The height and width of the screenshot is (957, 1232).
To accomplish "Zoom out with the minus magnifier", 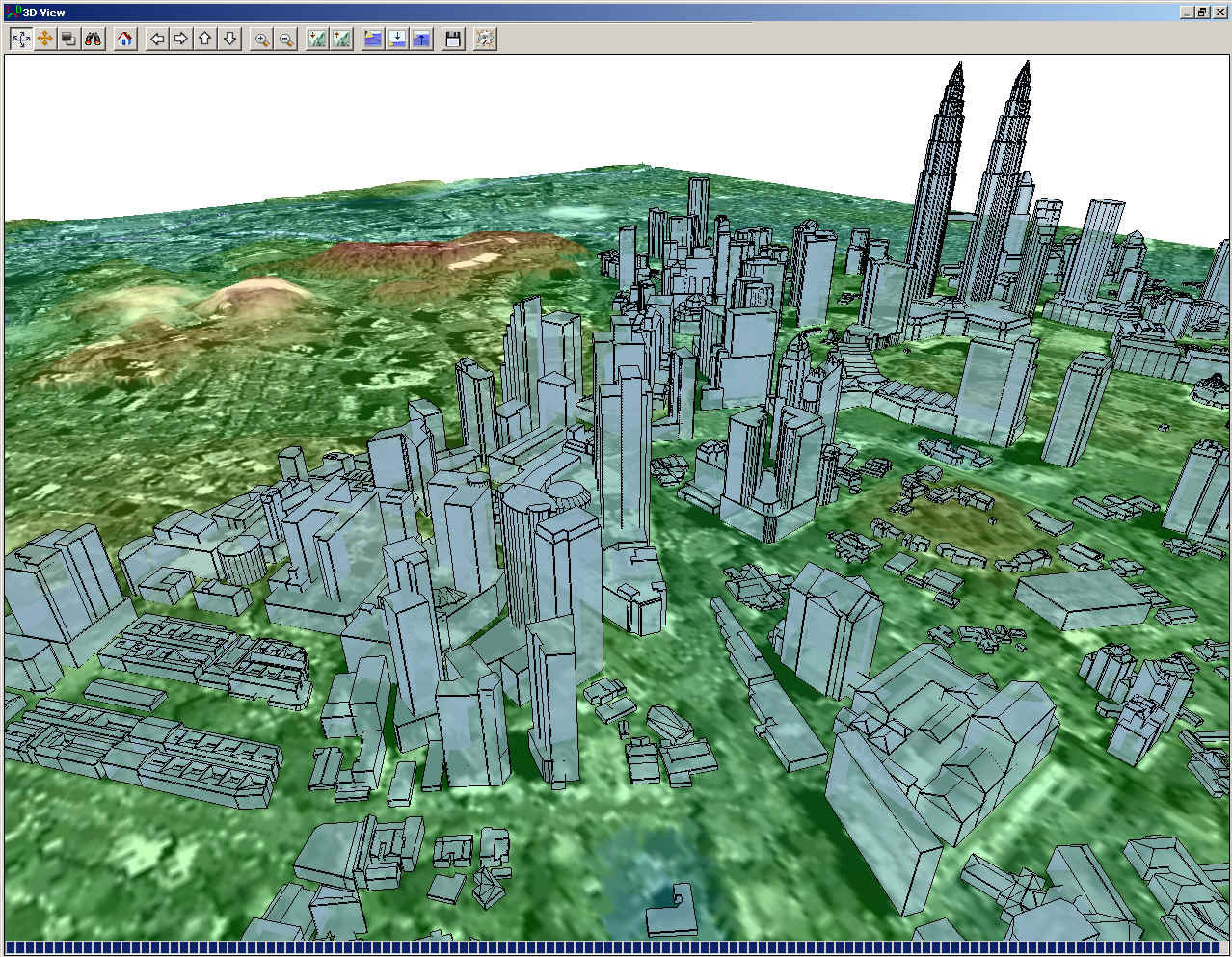I will click(x=286, y=39).
